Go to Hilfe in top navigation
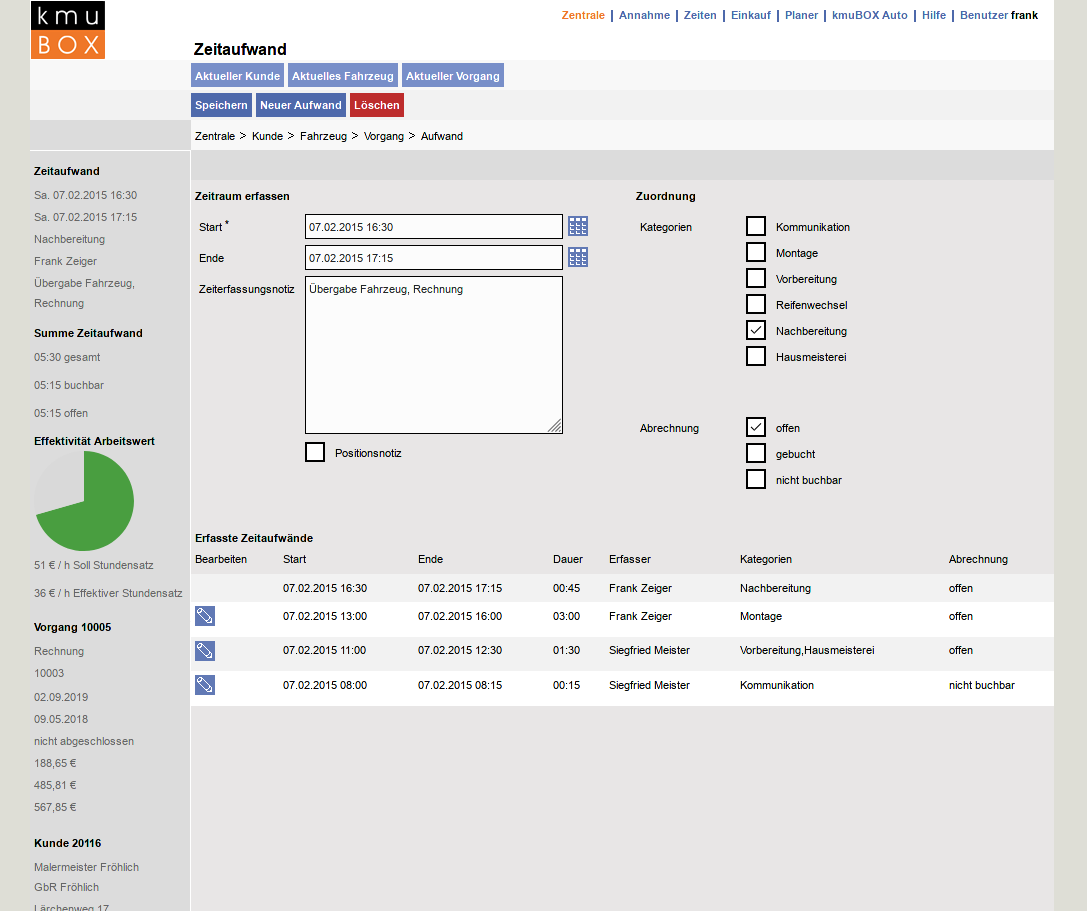Screen dimensions: 1087x911 coord(934,15)
